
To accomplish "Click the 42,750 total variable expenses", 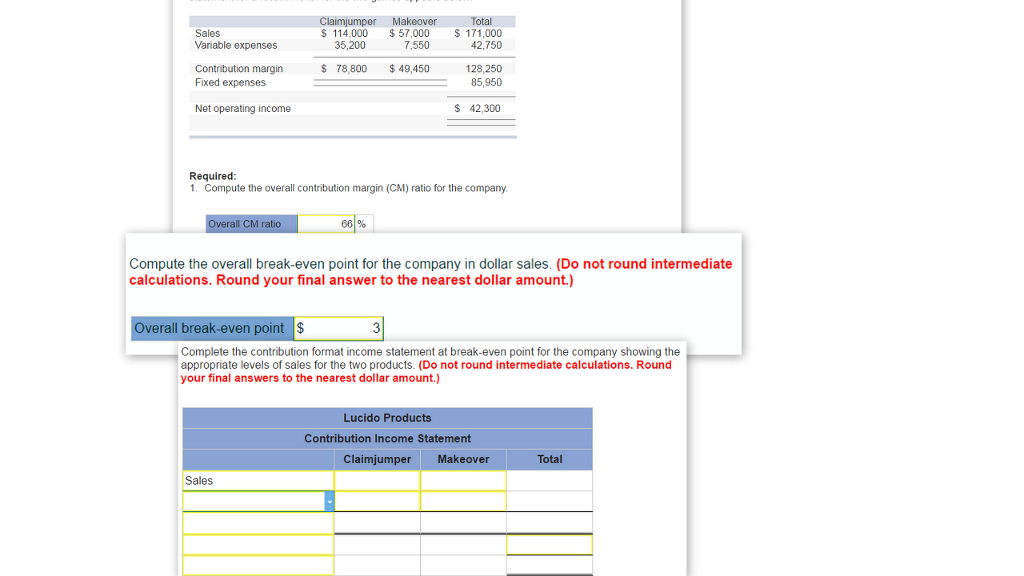I will pos(487,45).
